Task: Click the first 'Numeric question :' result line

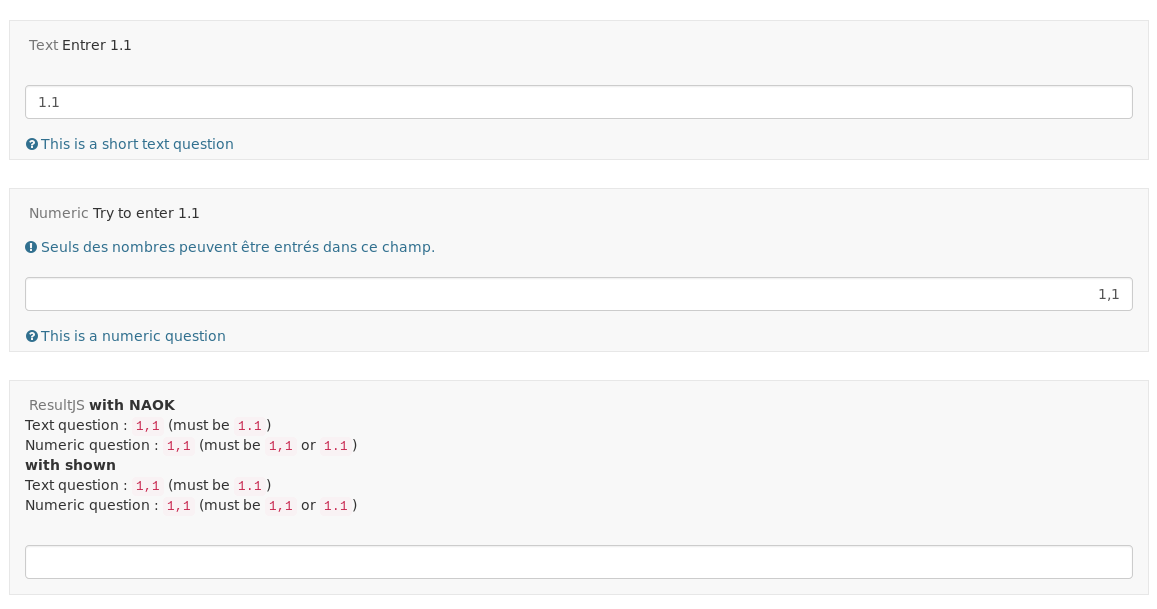Action: (91, 445)
